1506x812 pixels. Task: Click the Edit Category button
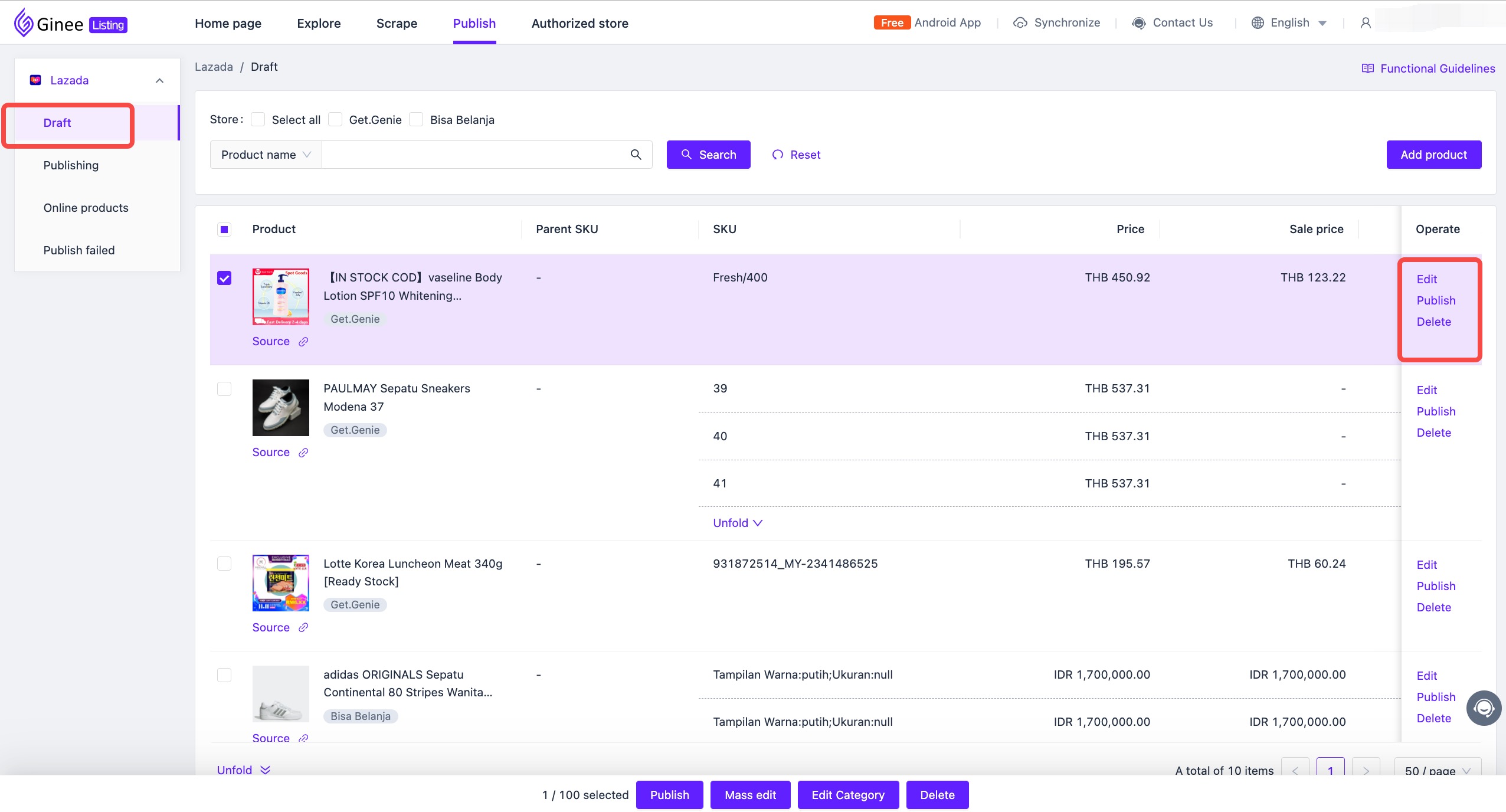click(x=848, y=795)
